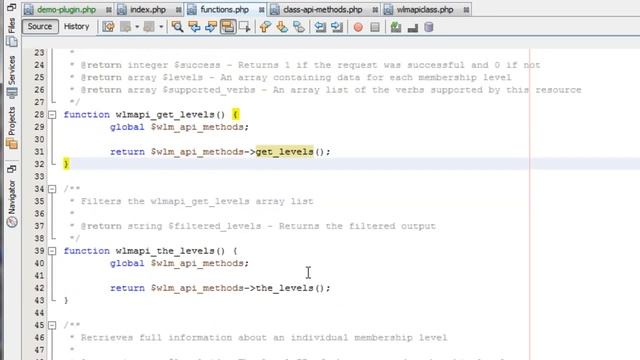
Task: Click line number 32 in the gutter
Action: click(39, 164)
